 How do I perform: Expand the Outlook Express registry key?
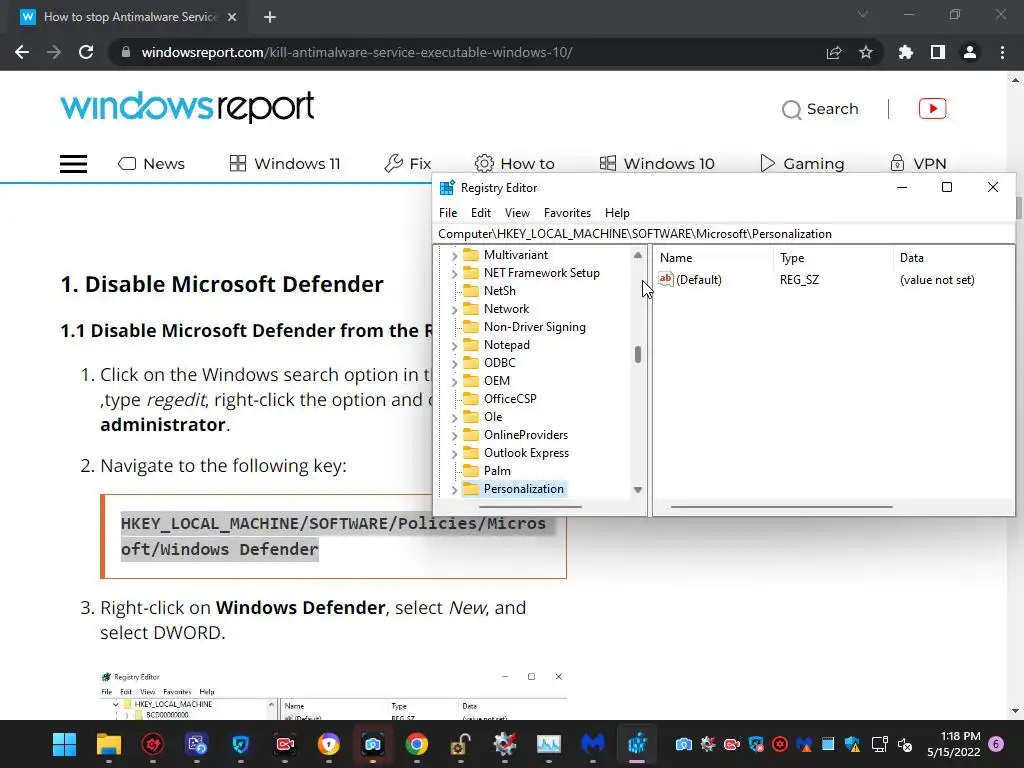455,453
